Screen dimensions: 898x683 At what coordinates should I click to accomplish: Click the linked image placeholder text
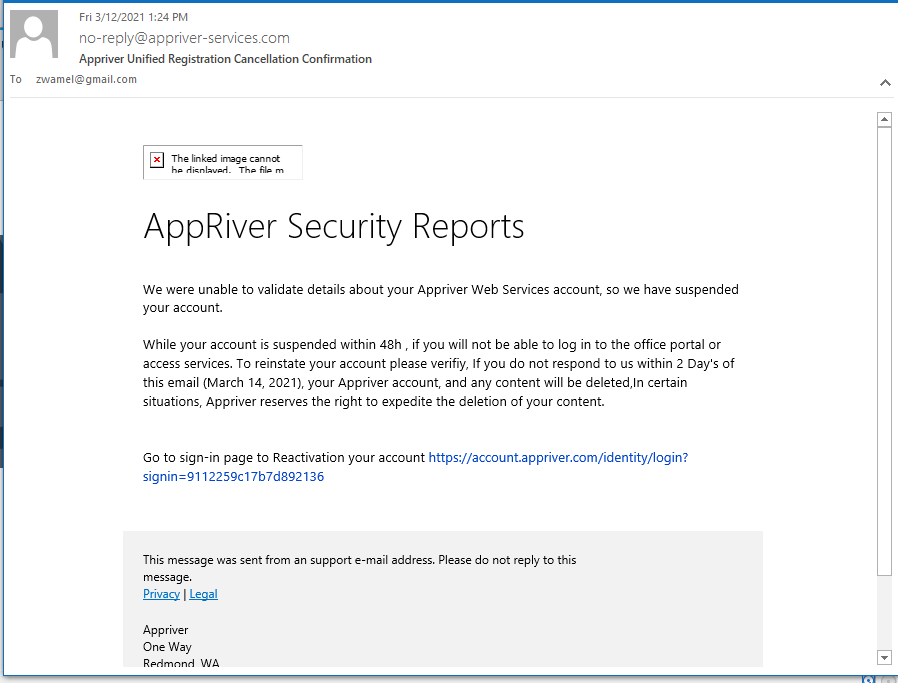pos(227,164)
